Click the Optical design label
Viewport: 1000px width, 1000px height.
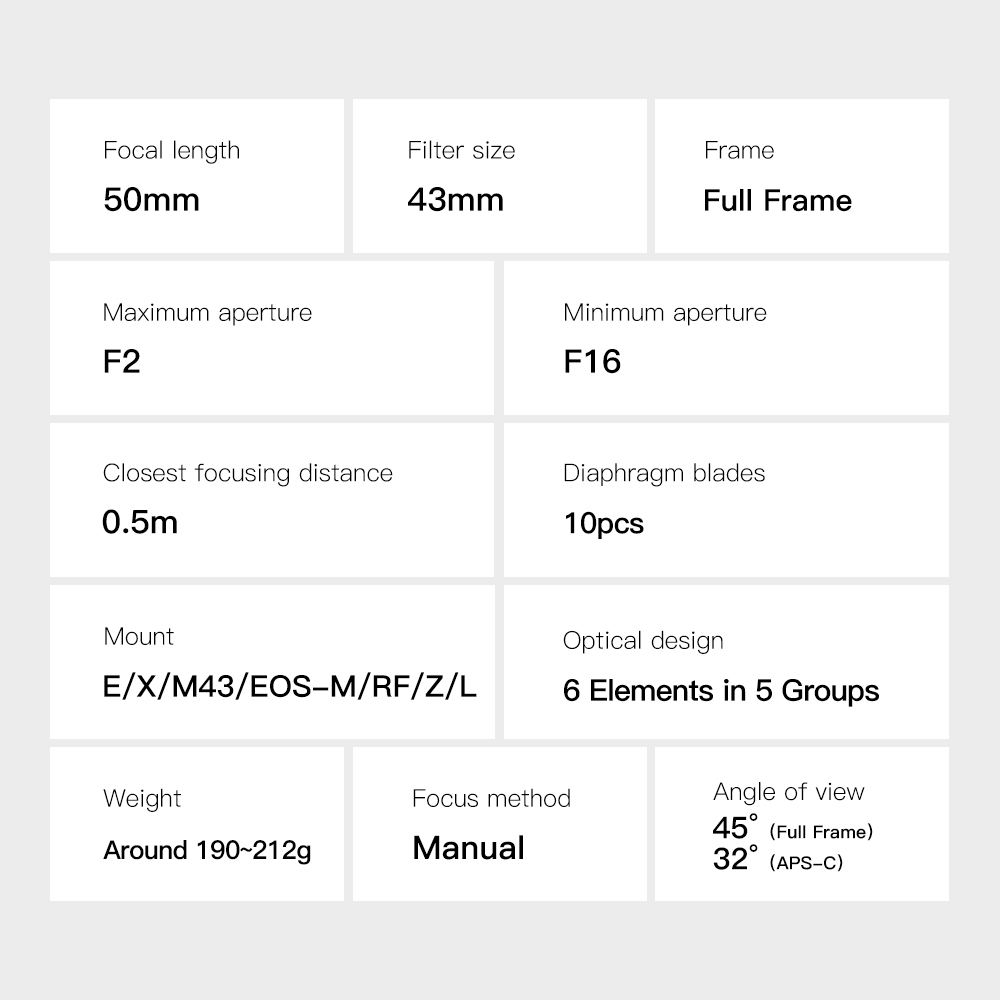pyautogui.click(x=643, y=641)
